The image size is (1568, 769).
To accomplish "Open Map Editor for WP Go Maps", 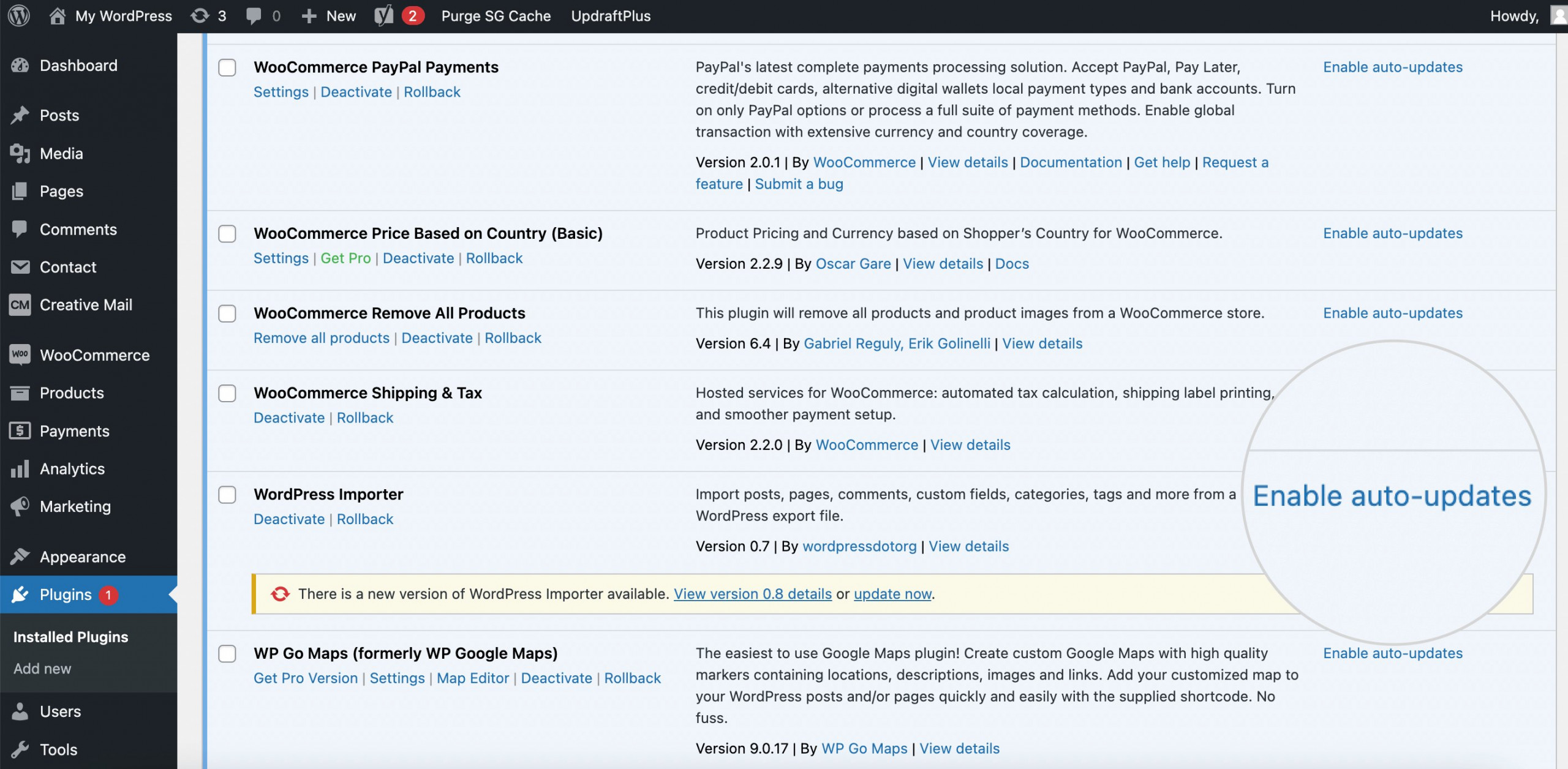I will tap(473, 678).
